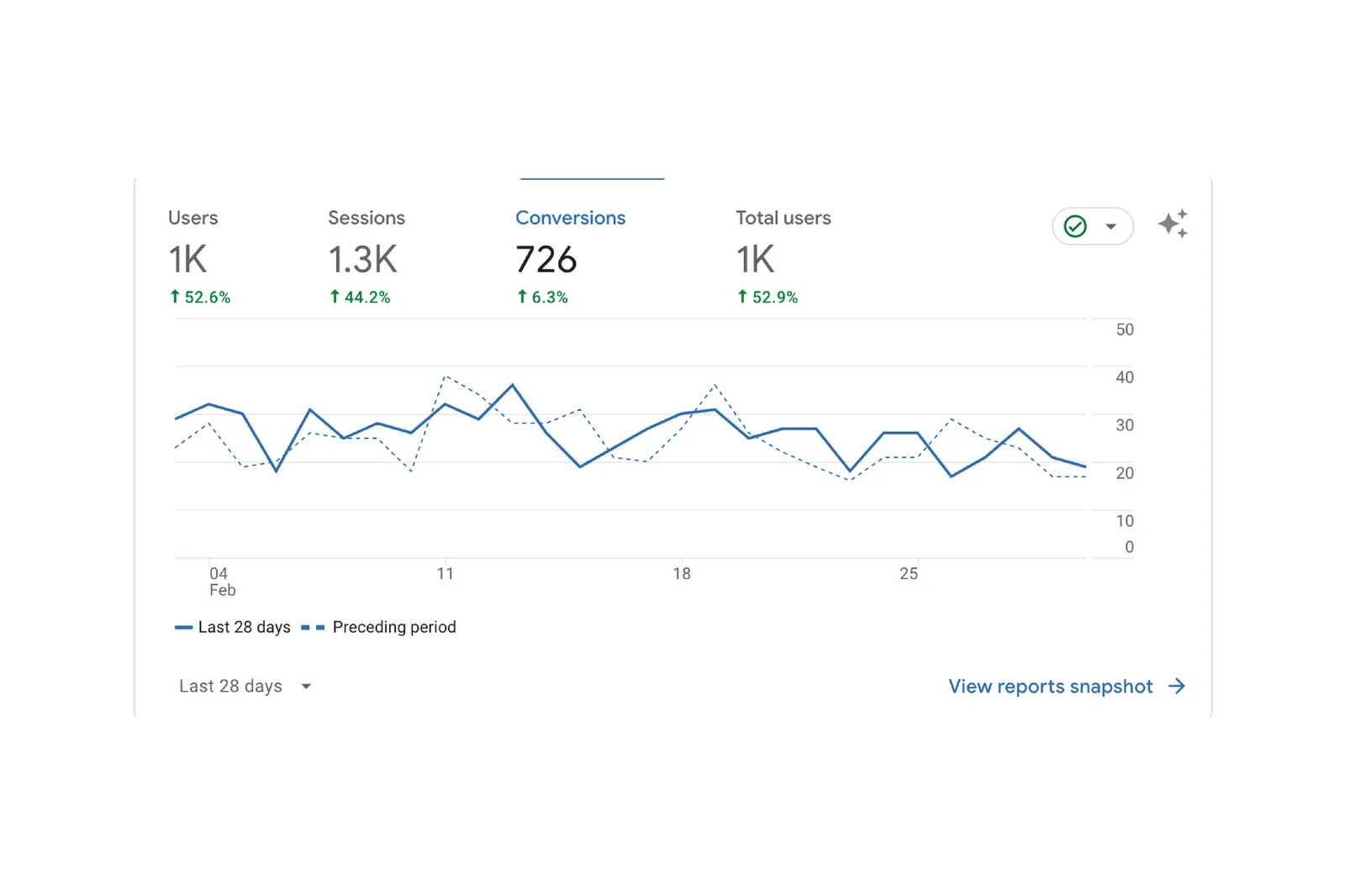1345x896 pixels.
Task: Click the 52.9% Total users change value
Action: (767, 297)
